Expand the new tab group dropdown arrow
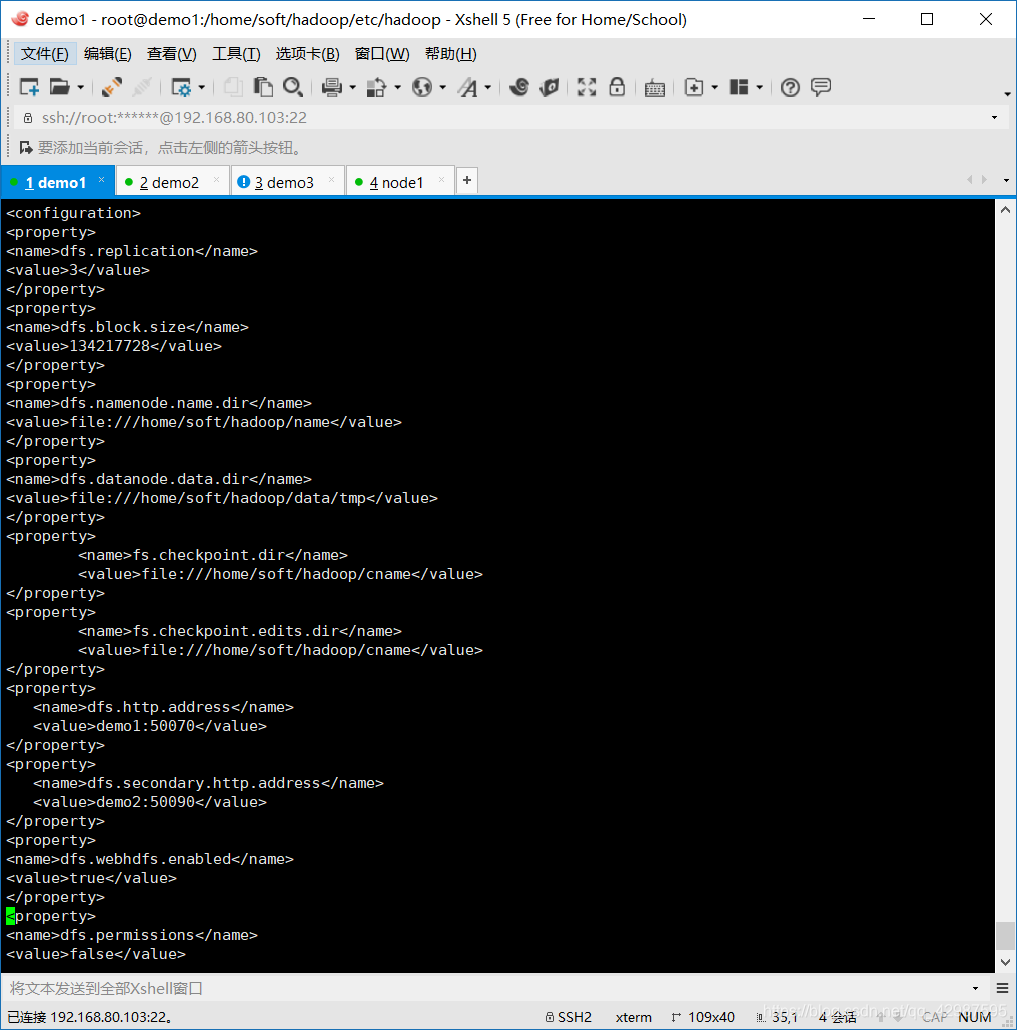The image size is (1017, 1030). tap(715, 87)
